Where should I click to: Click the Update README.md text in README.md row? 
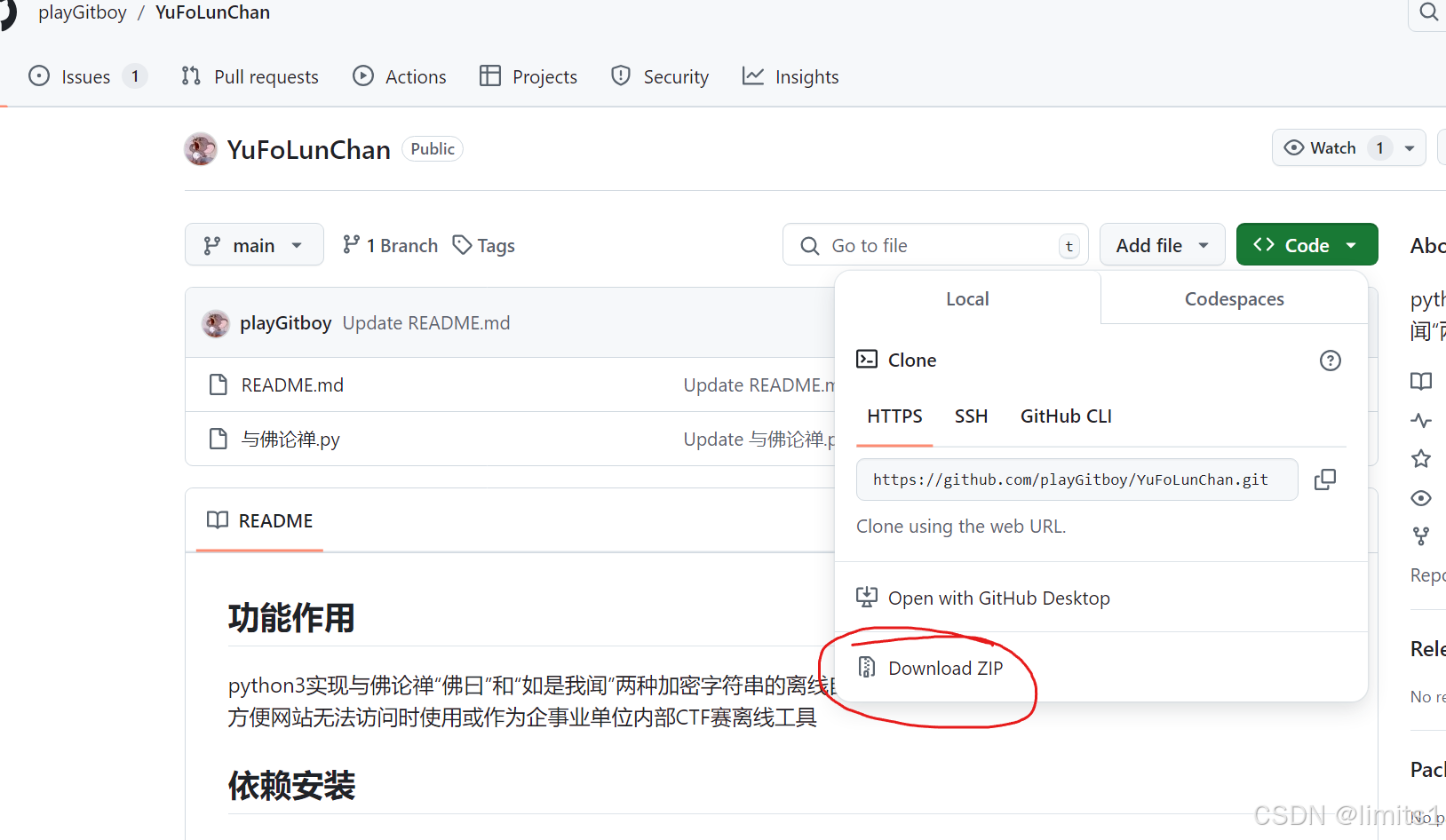759,385
